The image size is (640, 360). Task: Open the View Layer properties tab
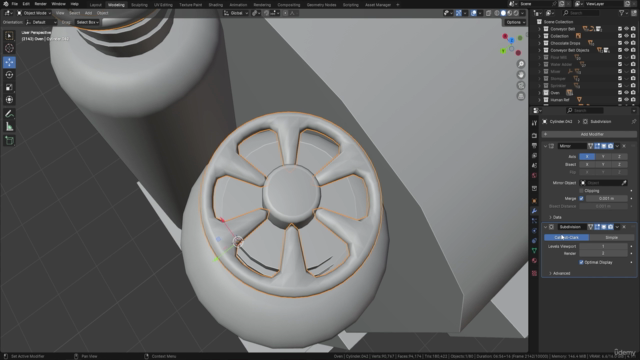534,156
